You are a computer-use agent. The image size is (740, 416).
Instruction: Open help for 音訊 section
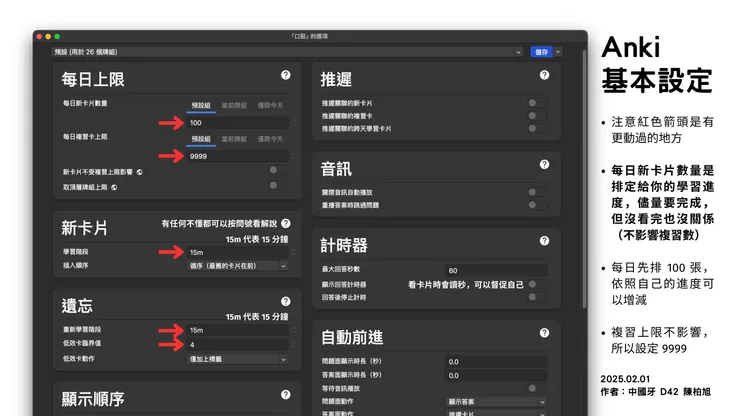tap(544, 164)
